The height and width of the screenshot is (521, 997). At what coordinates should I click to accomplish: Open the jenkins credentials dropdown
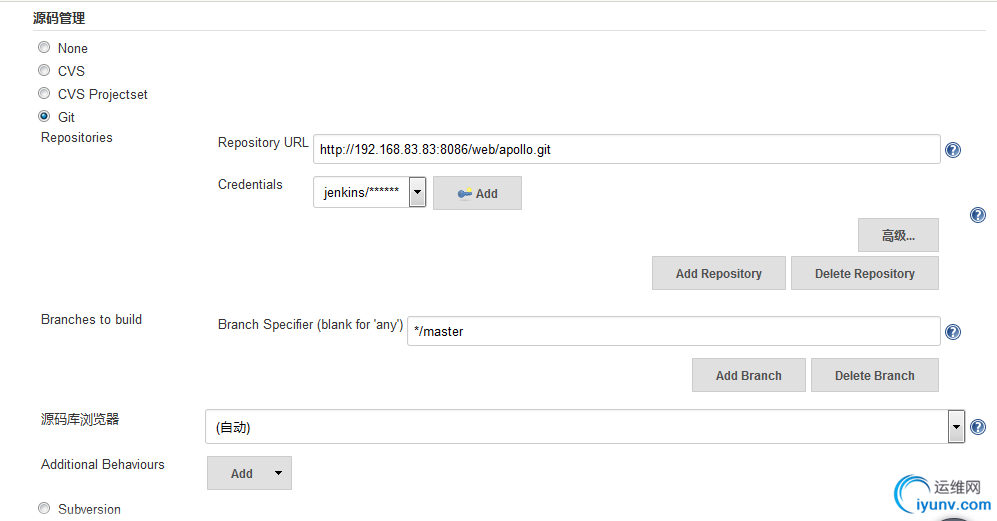[x=369, y=192]
